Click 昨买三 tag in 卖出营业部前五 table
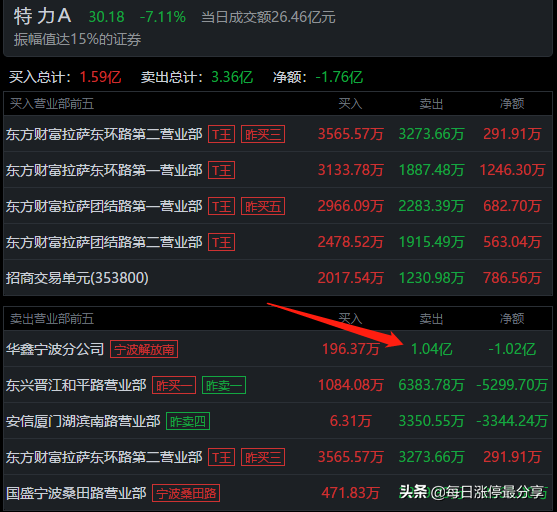 click(x=263, y=457)
